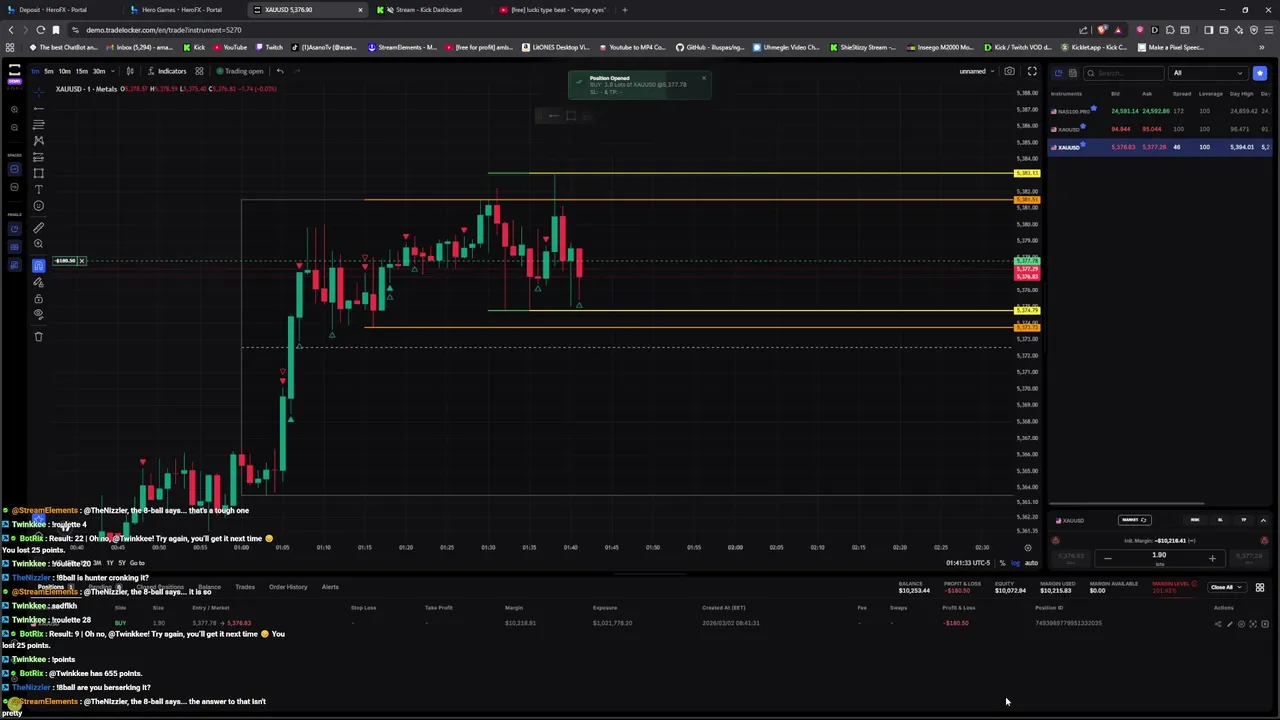This screenshot has width=1280, height=720.
Task: Open the Alerts tab
Action: click(330, 587)
